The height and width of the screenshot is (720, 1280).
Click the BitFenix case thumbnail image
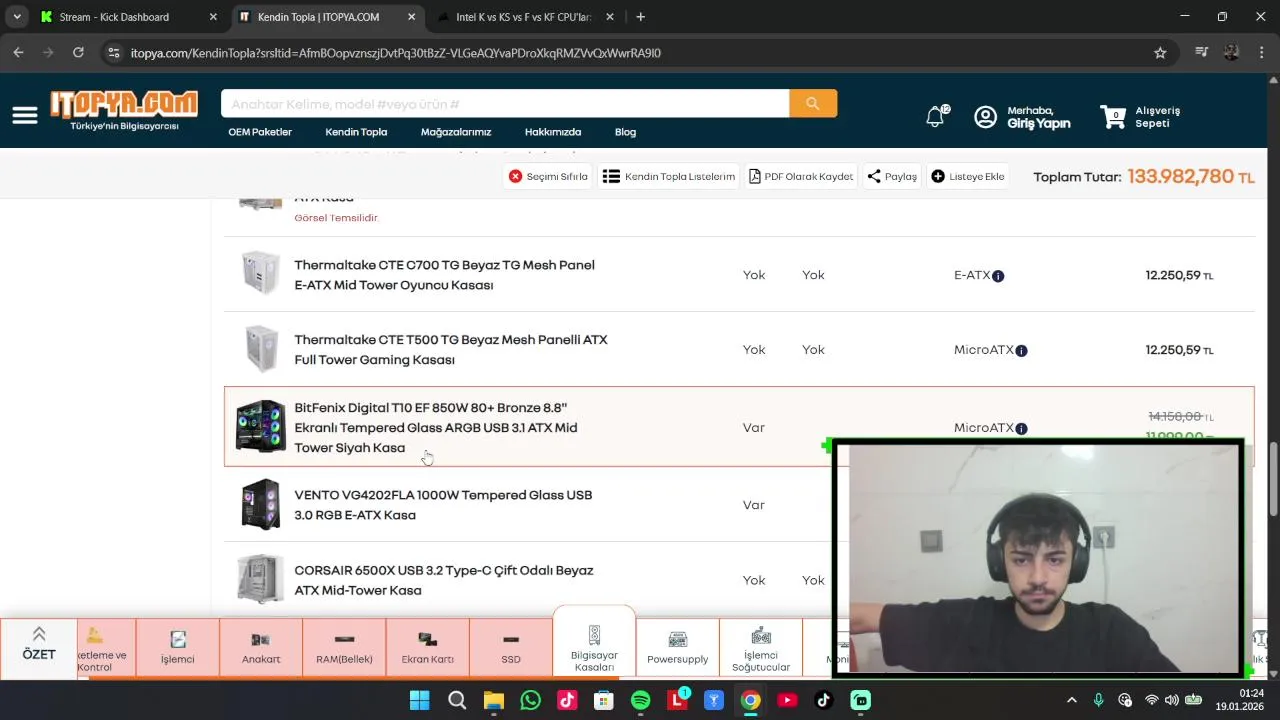(261, 427)
